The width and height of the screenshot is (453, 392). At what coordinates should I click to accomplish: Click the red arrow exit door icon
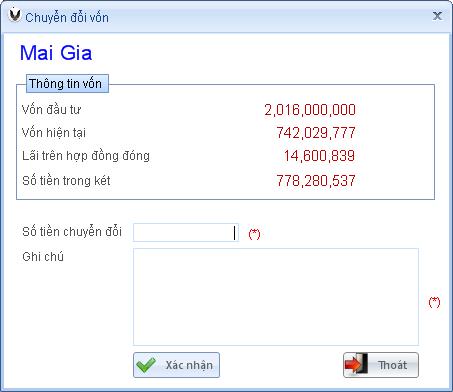point(356,364)
